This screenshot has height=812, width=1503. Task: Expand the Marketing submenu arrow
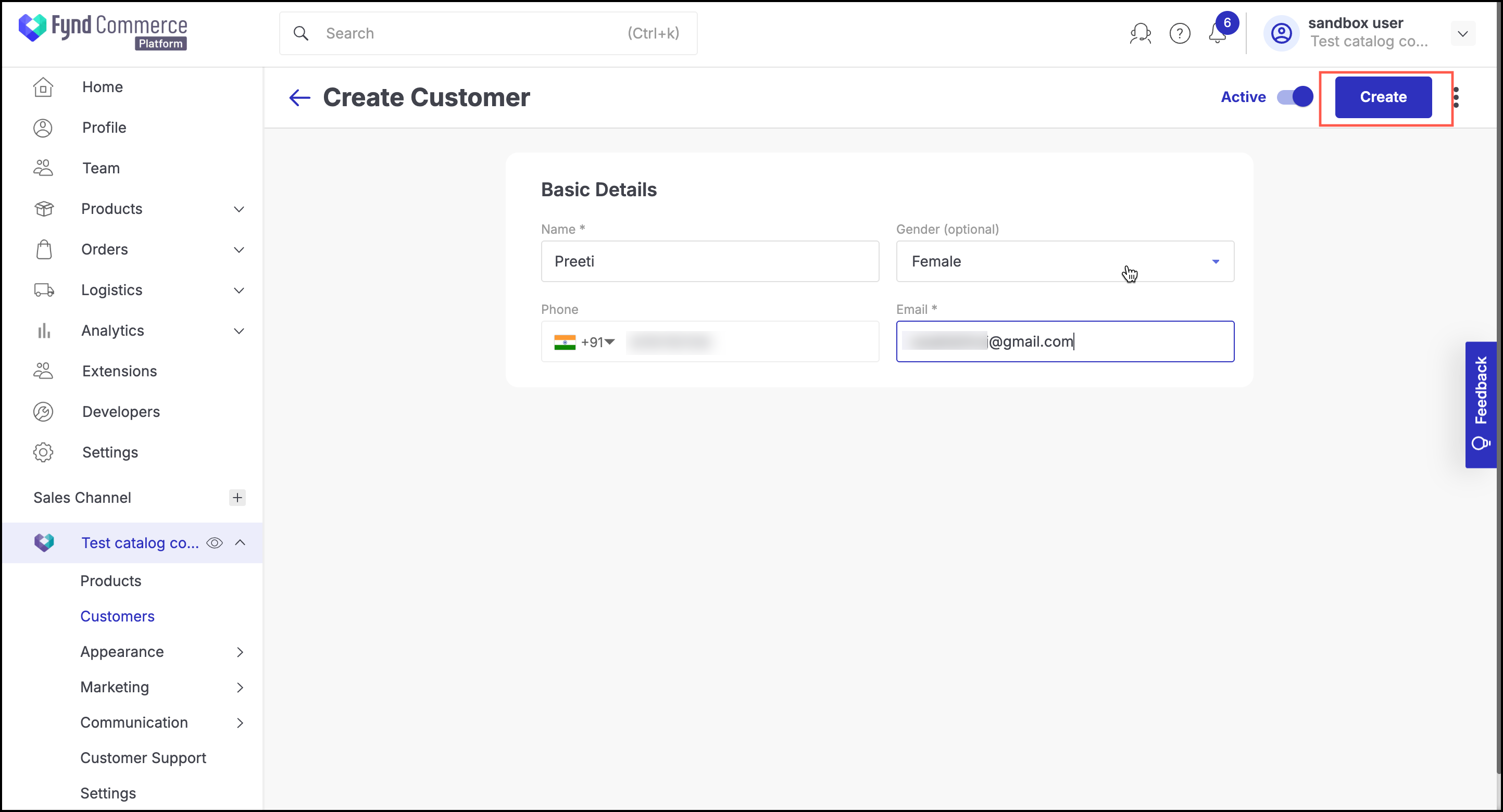tap(240, 688)
